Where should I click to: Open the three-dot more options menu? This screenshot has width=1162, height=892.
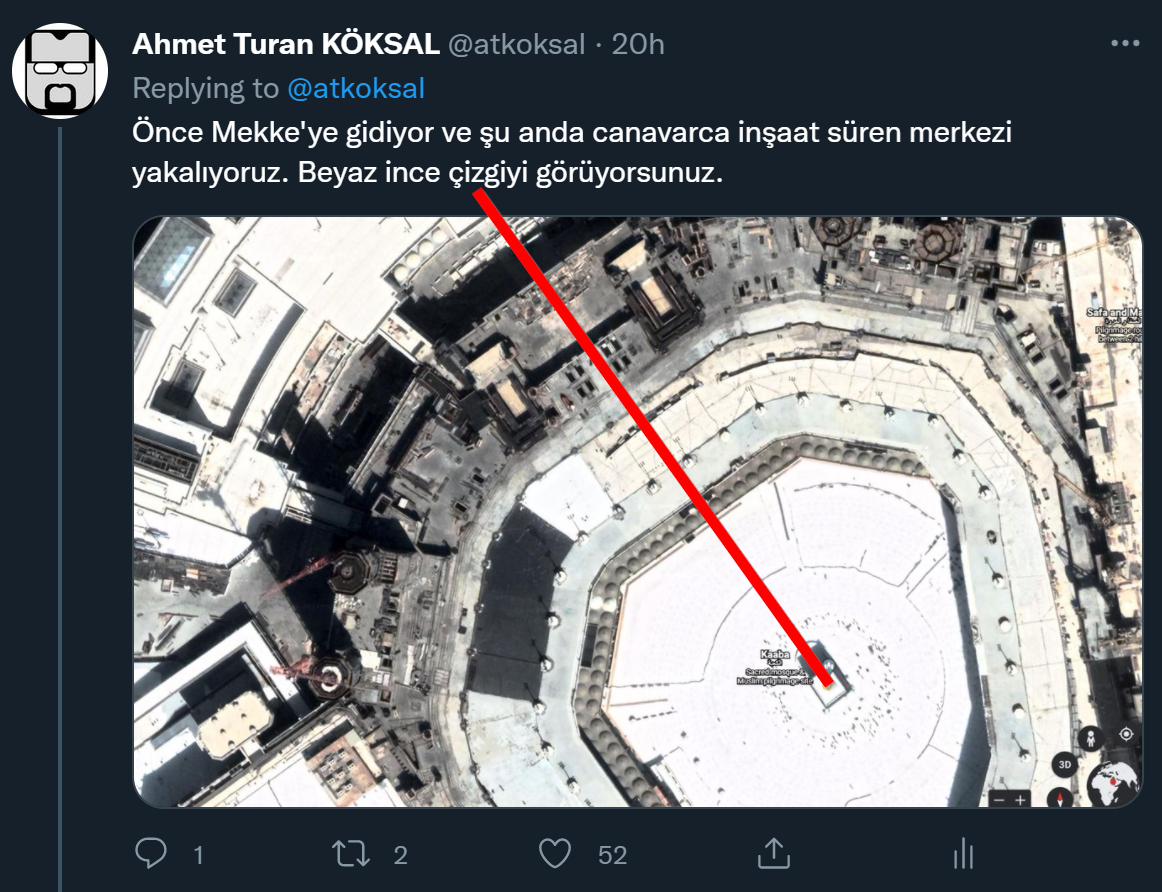pyautogui.click(x=1125, y=44)
